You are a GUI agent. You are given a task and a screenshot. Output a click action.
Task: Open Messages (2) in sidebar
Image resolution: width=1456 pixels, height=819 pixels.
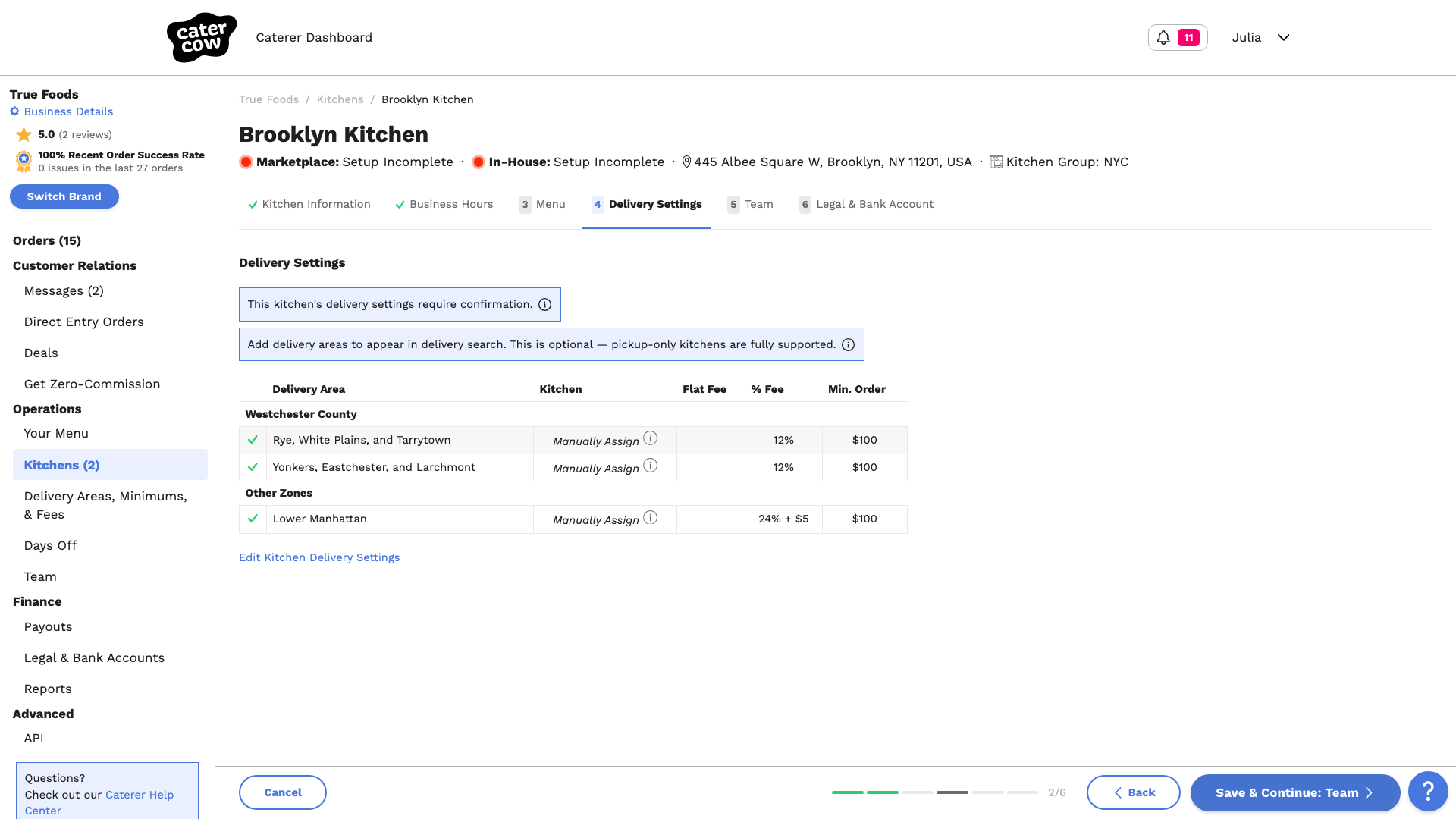[x=64, y=291]
